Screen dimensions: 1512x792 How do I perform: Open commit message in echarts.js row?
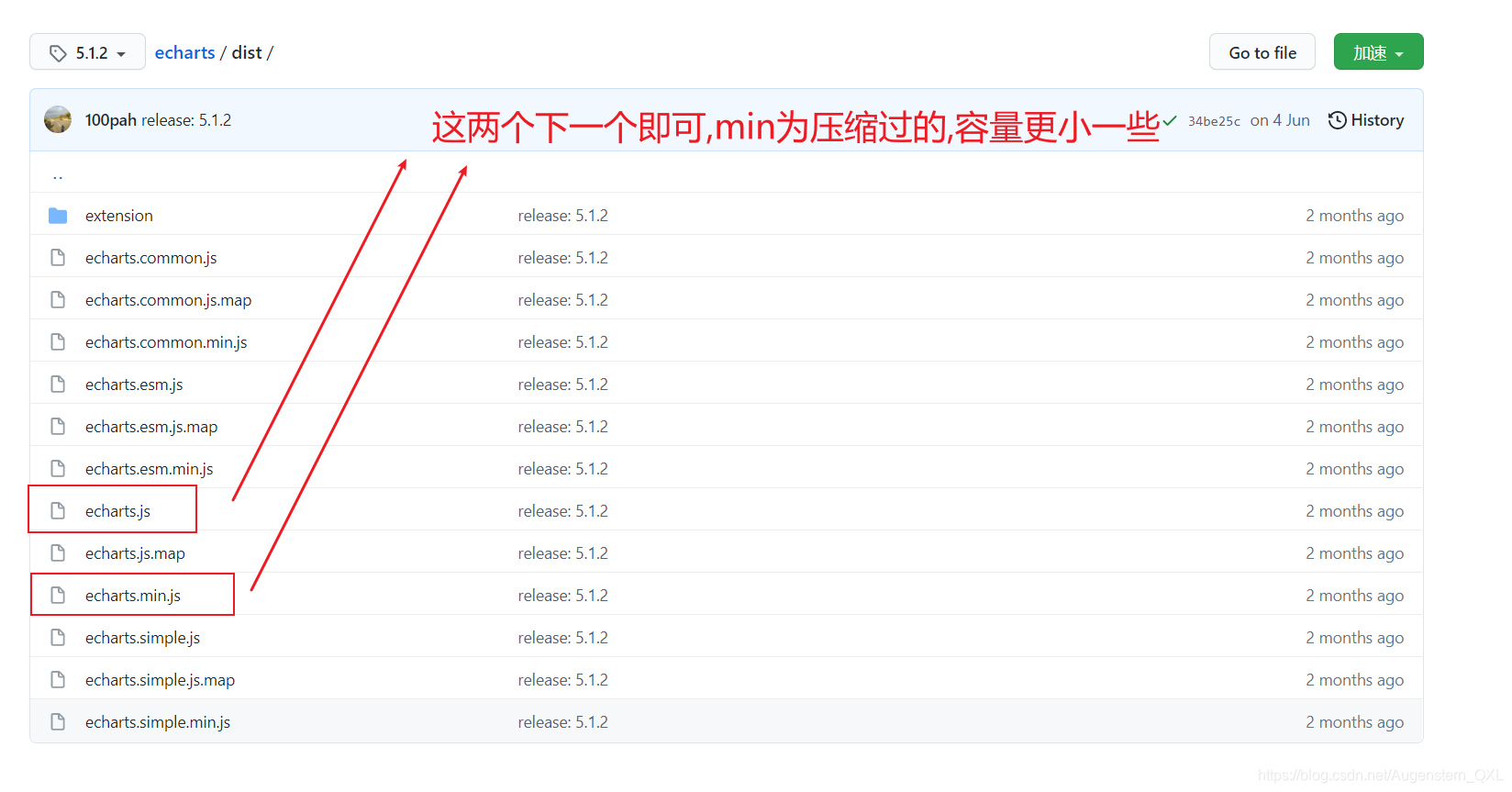pos(562,511)
